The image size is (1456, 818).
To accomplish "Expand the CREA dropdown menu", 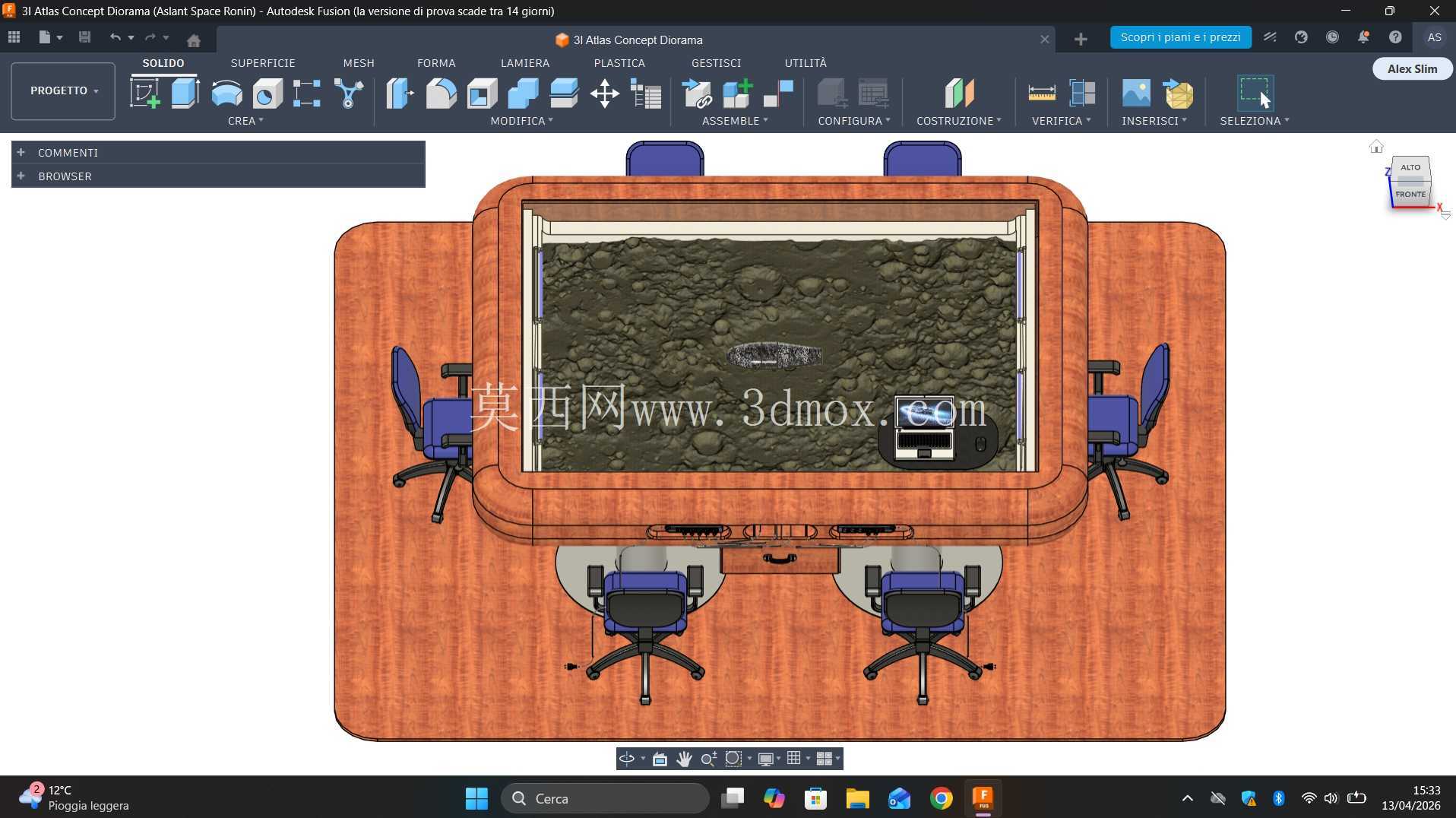I will click(x=245, y=121).
